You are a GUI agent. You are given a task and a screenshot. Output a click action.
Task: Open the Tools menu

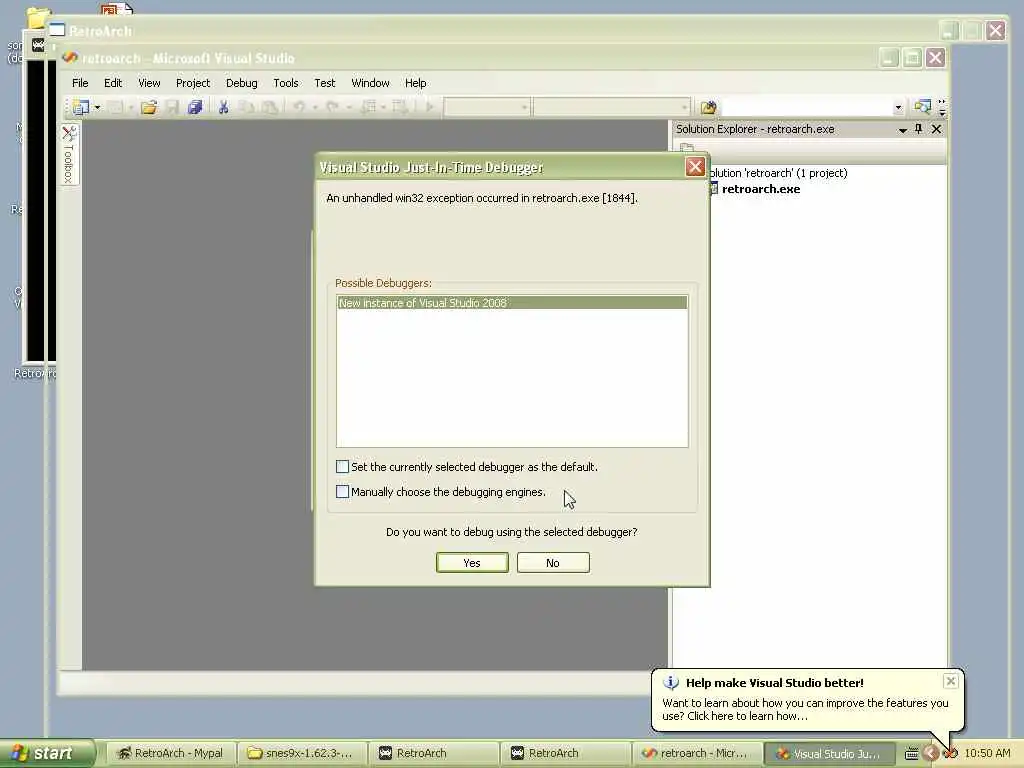[x=285, y=83]
